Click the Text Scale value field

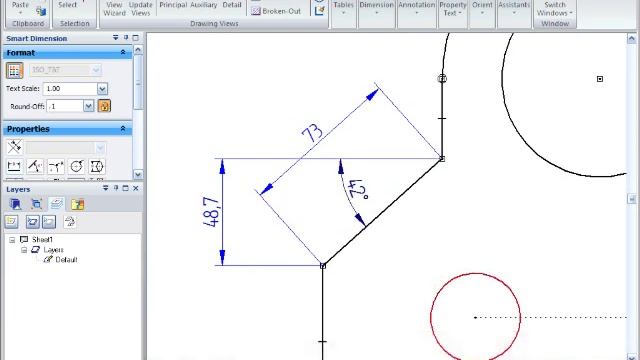click(70, 89)
